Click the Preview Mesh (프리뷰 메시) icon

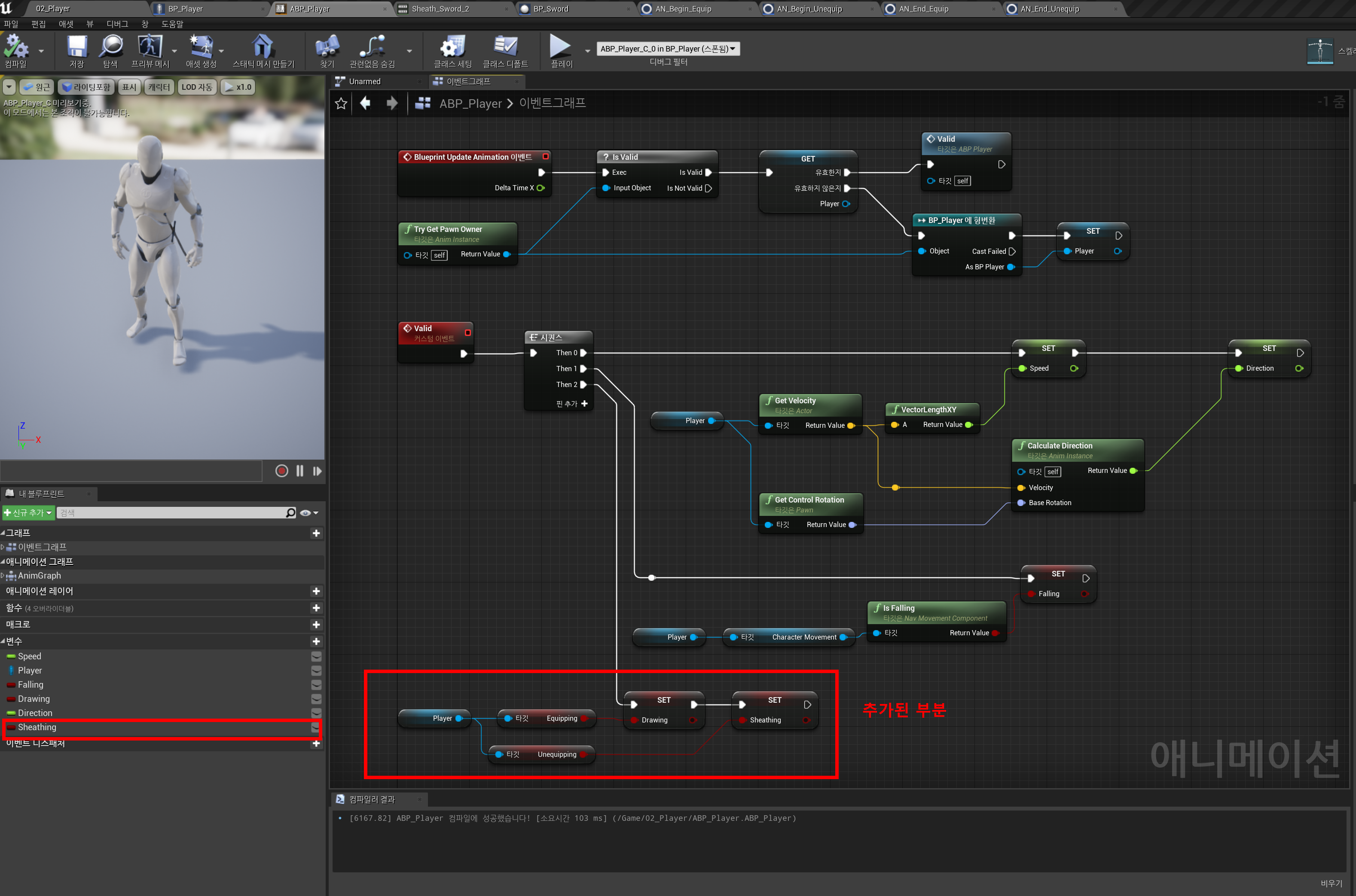pos(150,47)
